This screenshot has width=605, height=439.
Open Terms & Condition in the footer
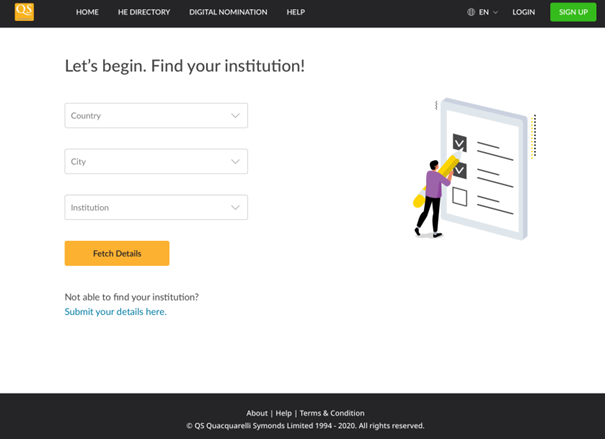[332, 413]
